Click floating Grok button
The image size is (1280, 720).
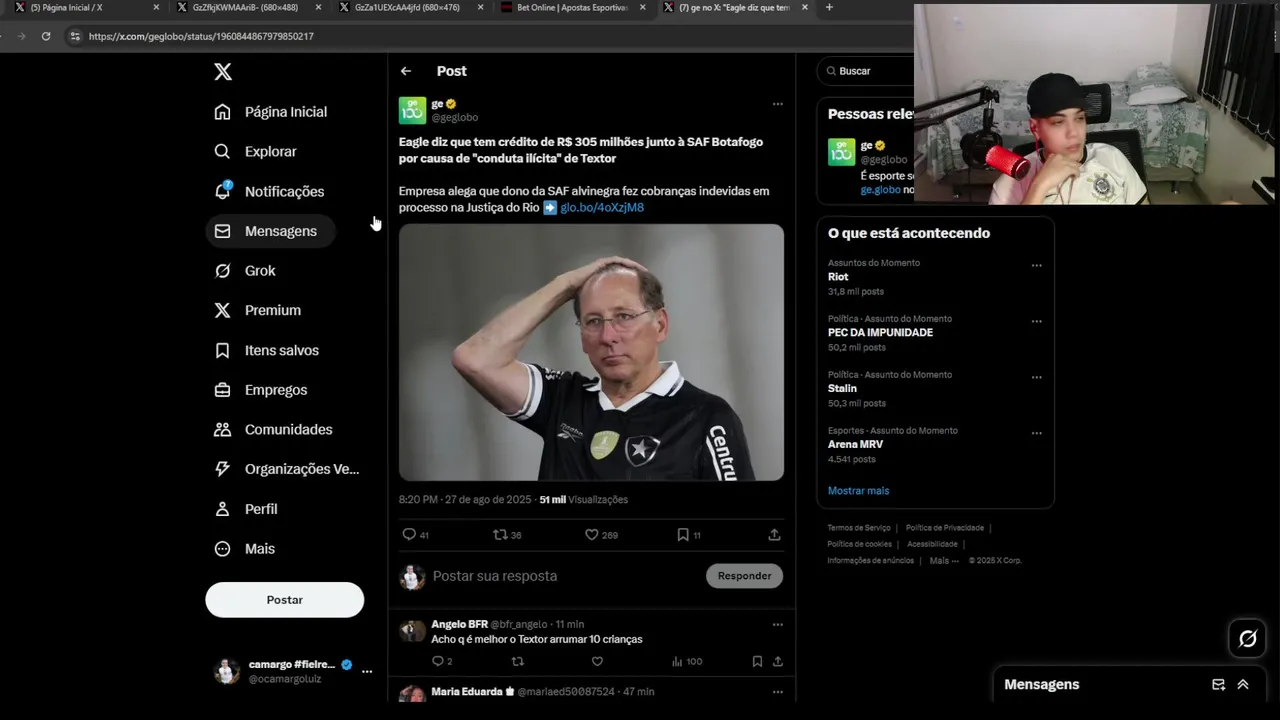coord(1248,638)
